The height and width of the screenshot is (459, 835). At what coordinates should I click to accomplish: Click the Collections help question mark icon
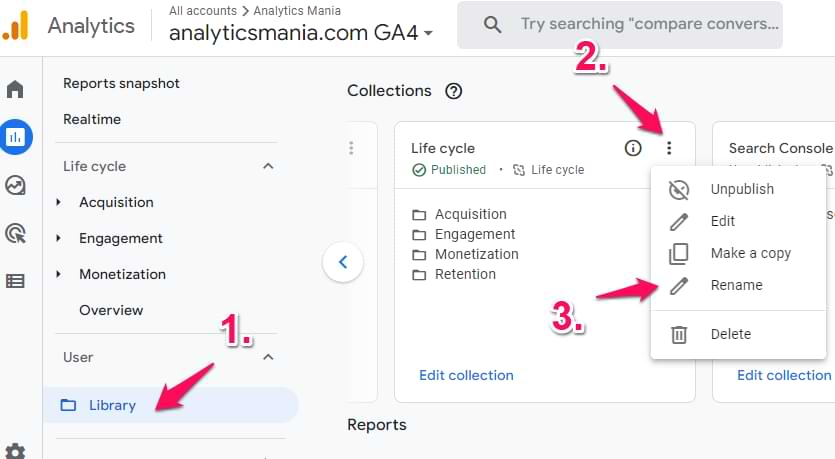click(454, 91)
